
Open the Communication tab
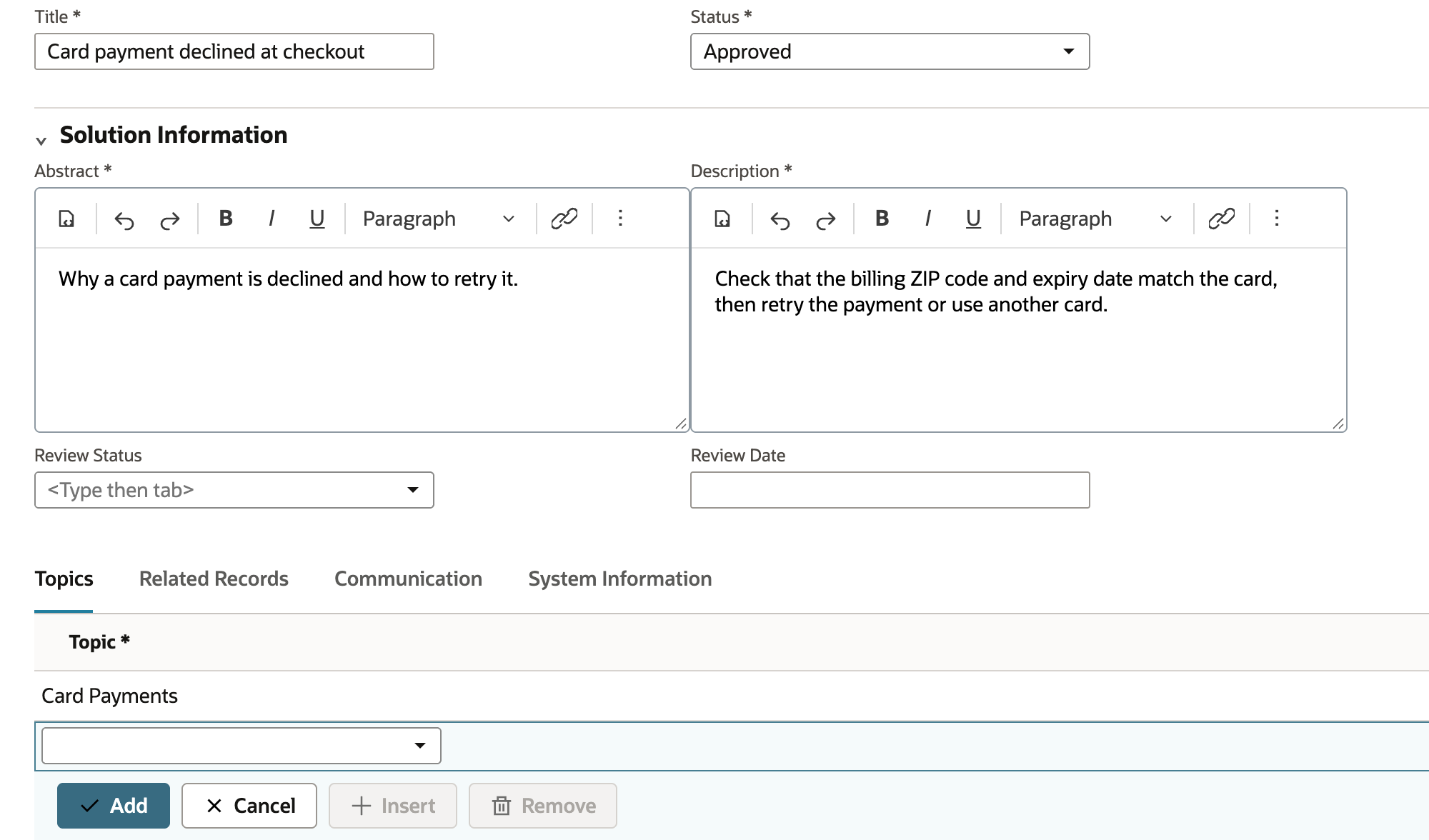(408, 579)
